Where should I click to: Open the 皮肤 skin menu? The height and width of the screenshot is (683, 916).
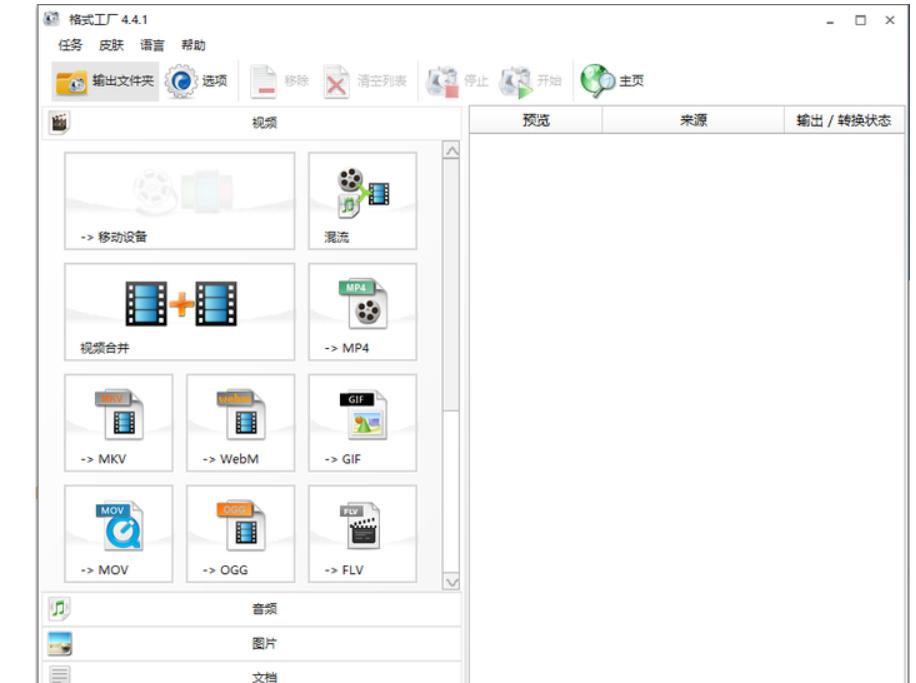coord(111,45)
